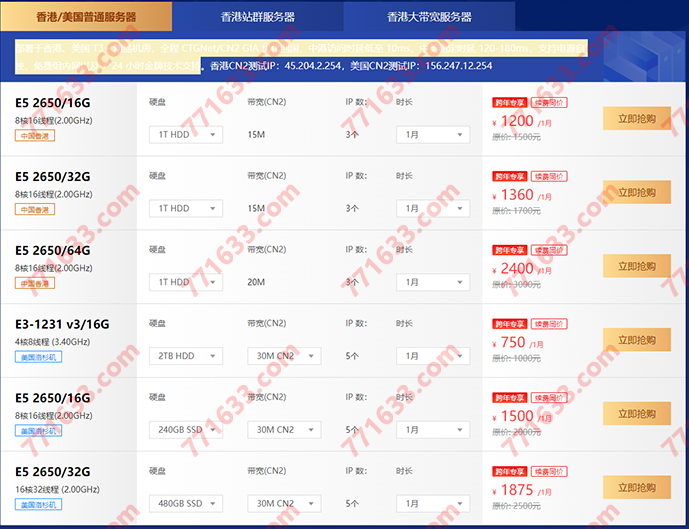Click the E3-1231 v3/16G server title
The image size is (689, 529).
62,325
